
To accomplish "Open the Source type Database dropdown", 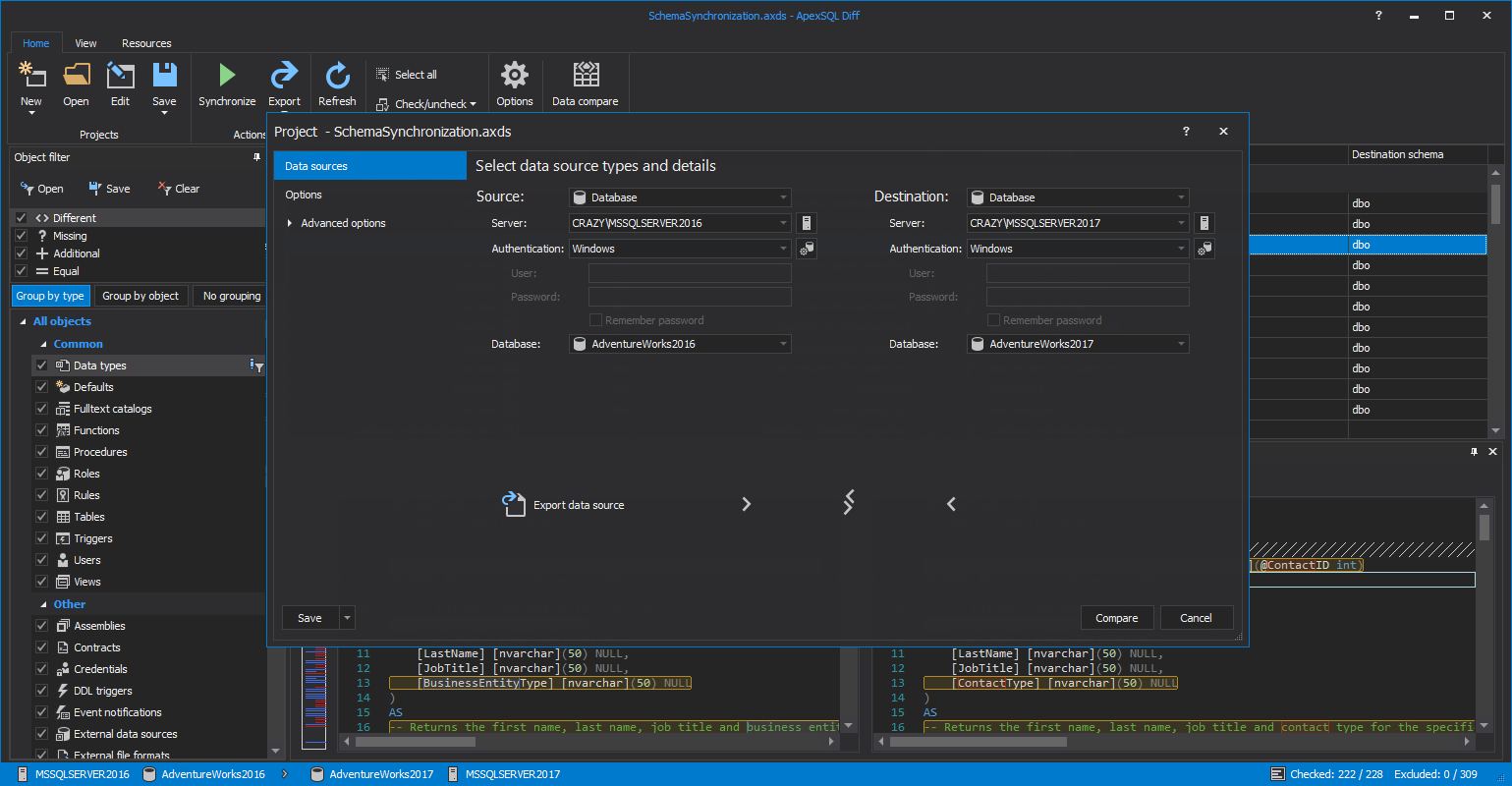I will click(680, 197).
